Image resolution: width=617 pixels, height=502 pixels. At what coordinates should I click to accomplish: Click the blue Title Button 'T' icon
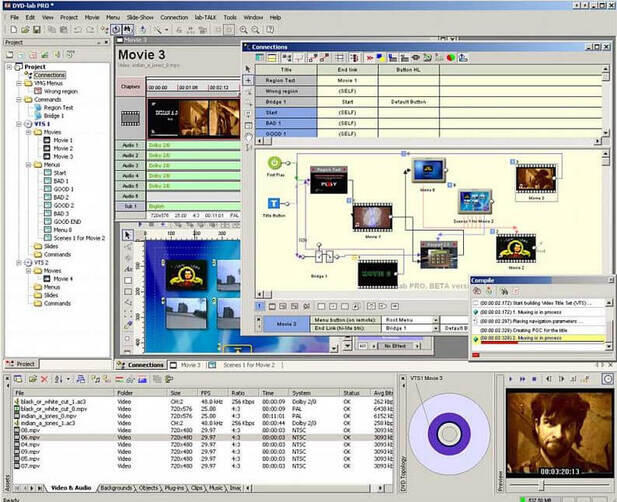click(274, 203)
